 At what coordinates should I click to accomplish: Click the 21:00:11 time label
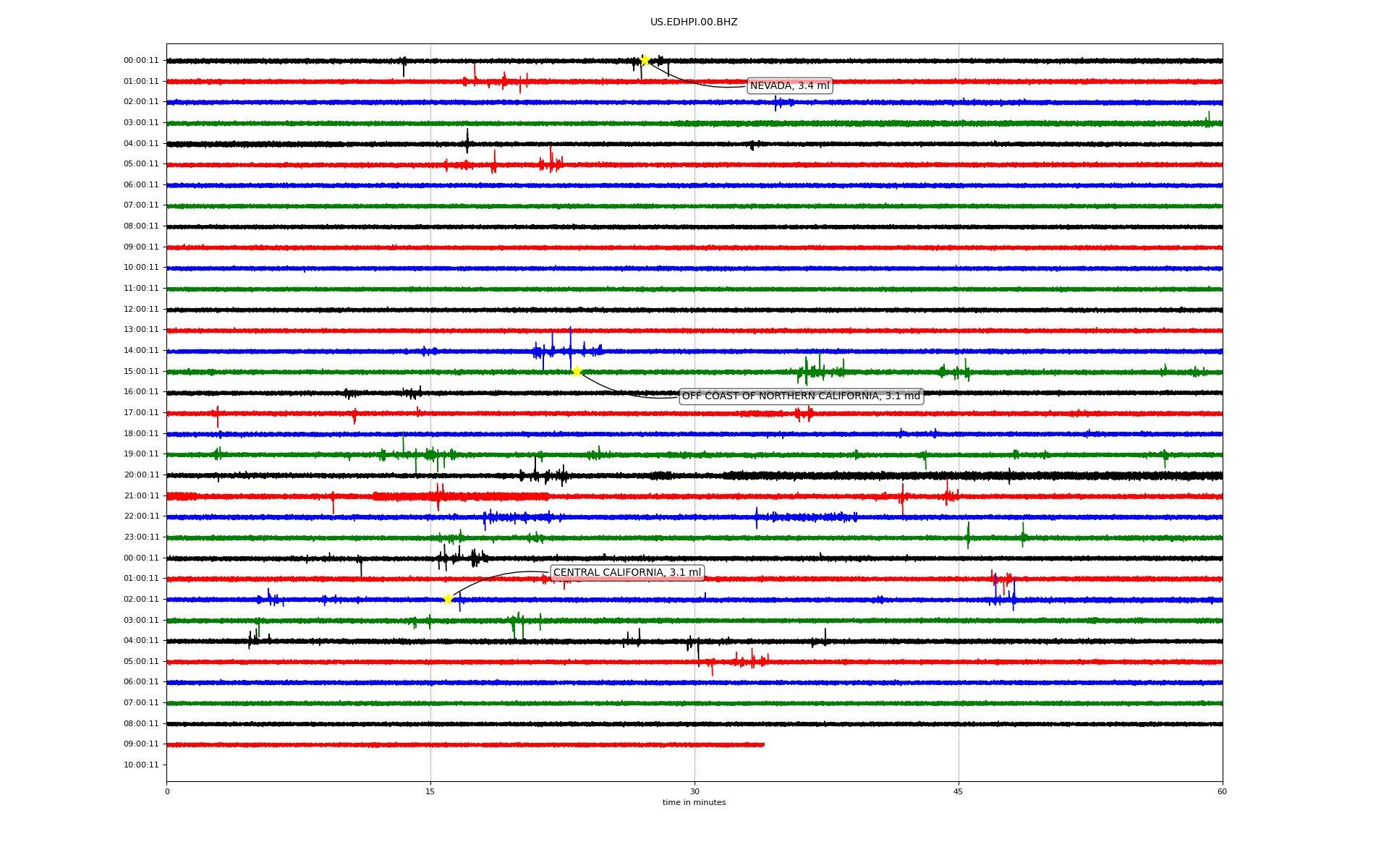tap(141, 496)
